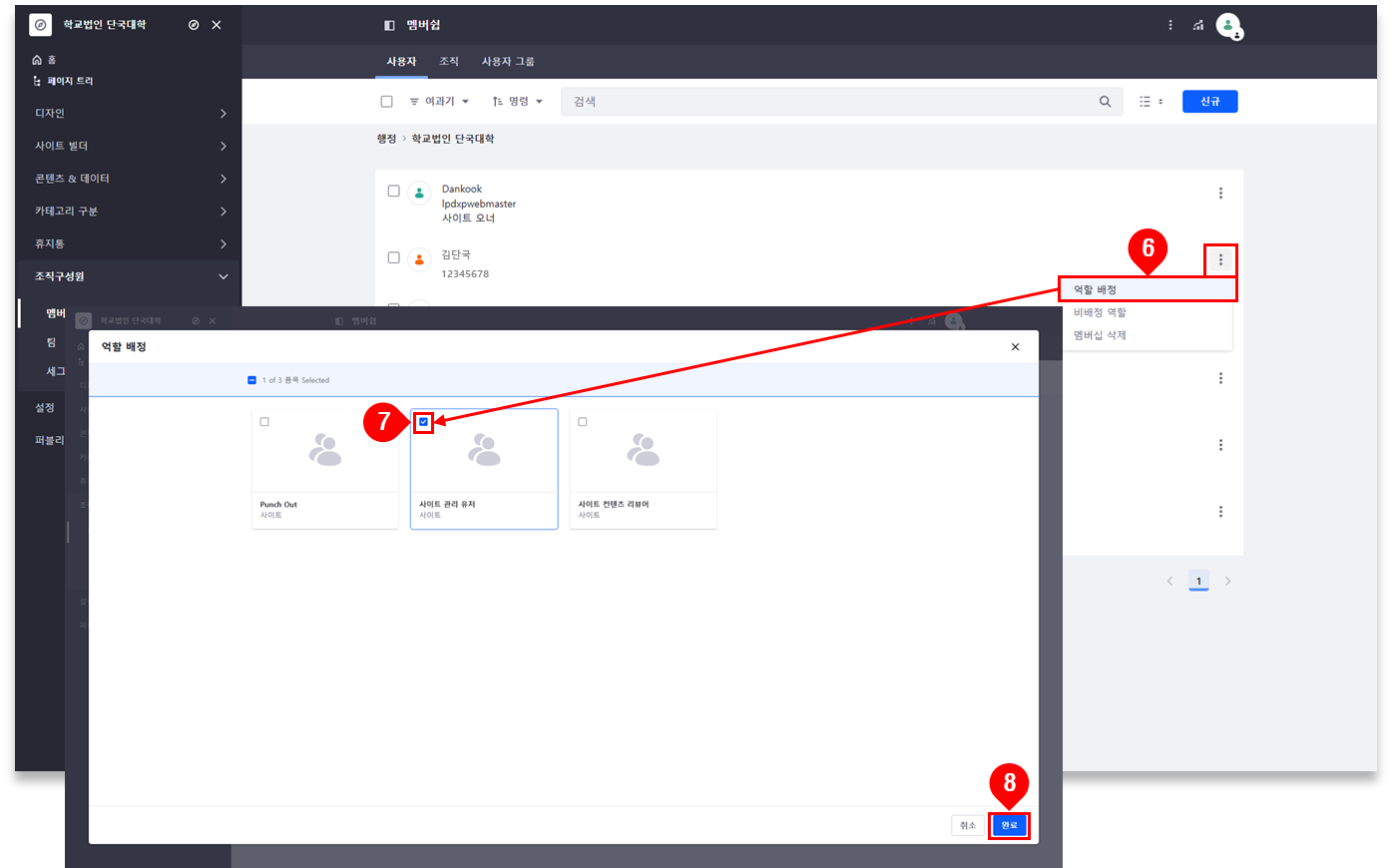Open actions menu for Dankook user
The image size is (1392, 868).
[1220, 194]
